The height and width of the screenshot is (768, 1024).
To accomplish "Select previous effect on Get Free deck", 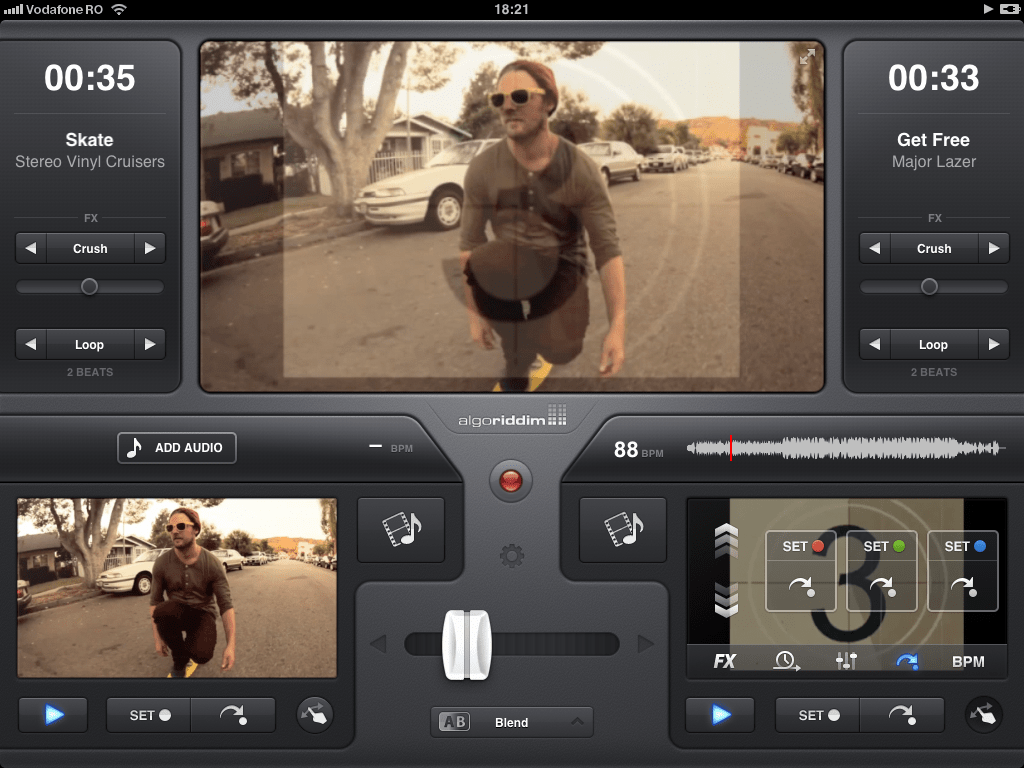I will point(874,248).
